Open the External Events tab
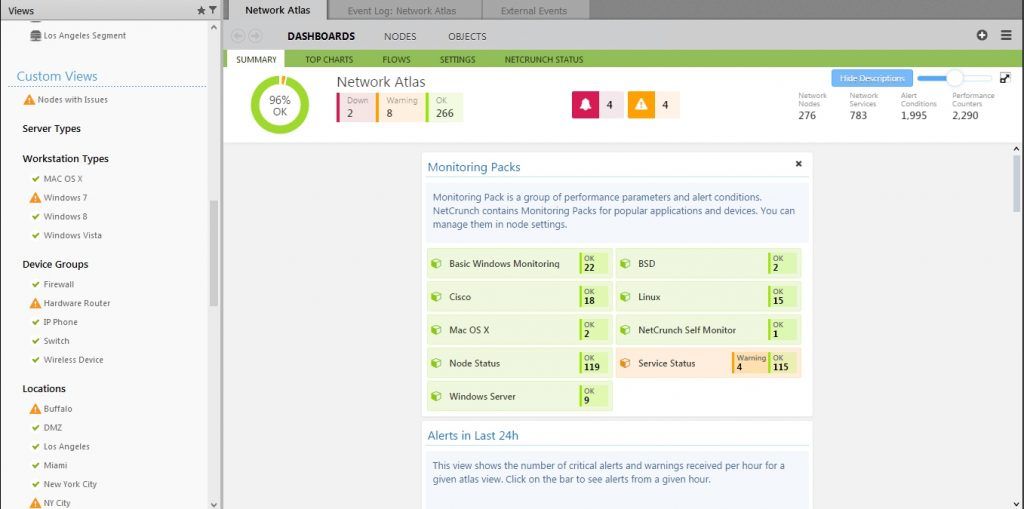 coord(534,10)
